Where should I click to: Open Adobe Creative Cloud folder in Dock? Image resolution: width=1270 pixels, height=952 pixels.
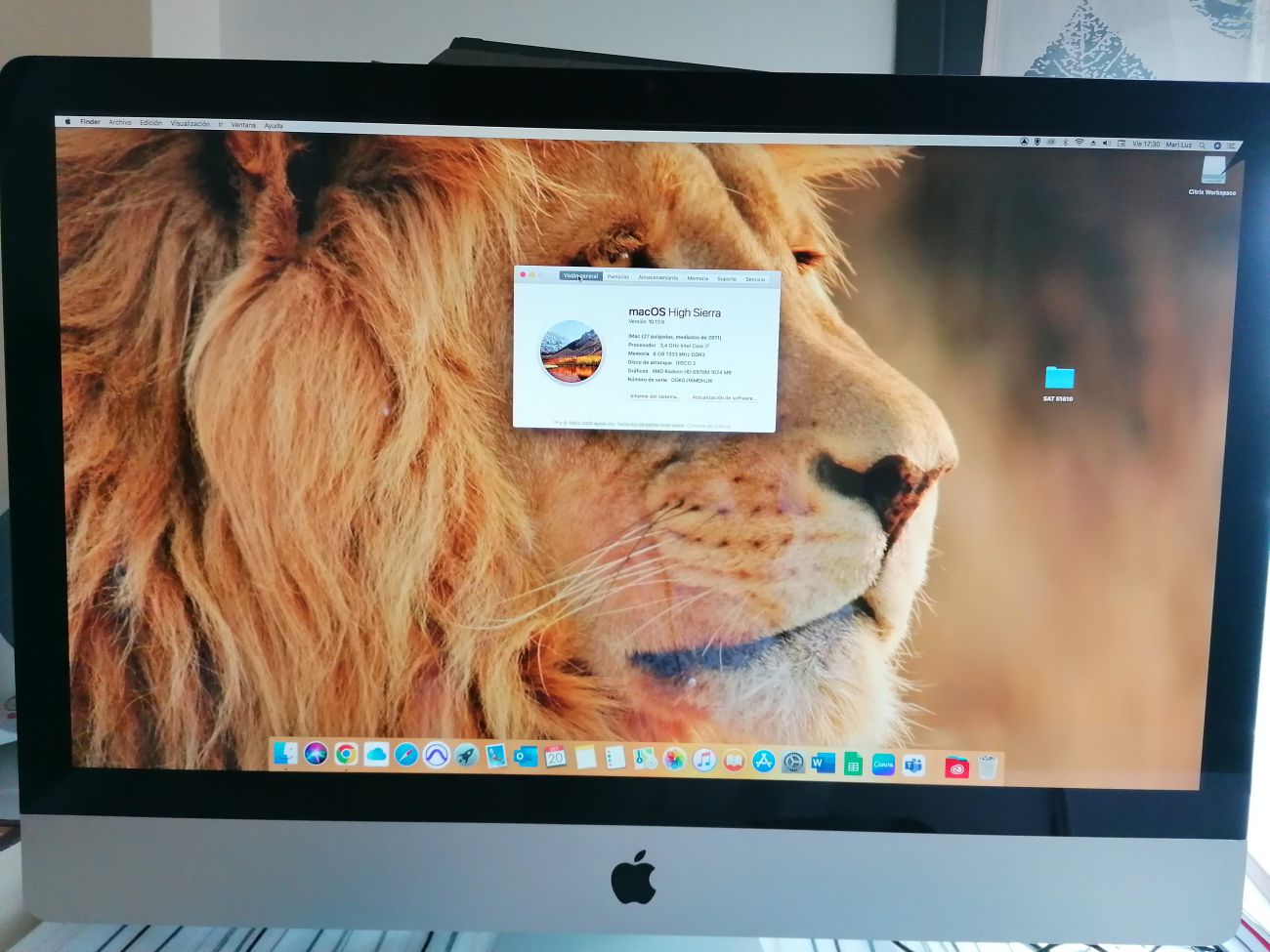click(956, 767)
